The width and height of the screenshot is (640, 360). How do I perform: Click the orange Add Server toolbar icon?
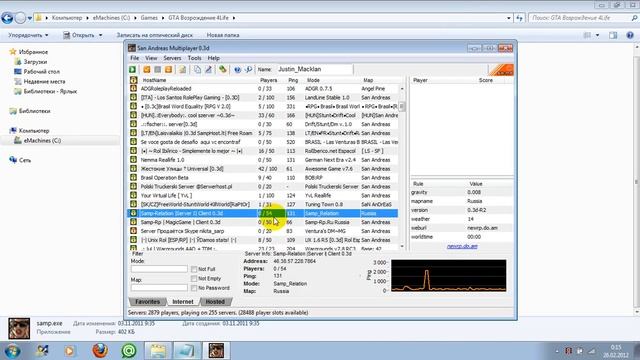click(147, 70)
